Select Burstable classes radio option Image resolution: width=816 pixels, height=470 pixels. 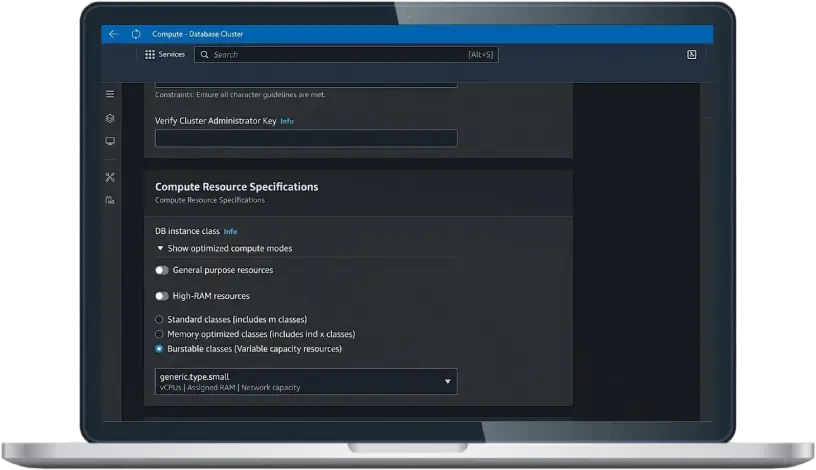tap(159, 349)
